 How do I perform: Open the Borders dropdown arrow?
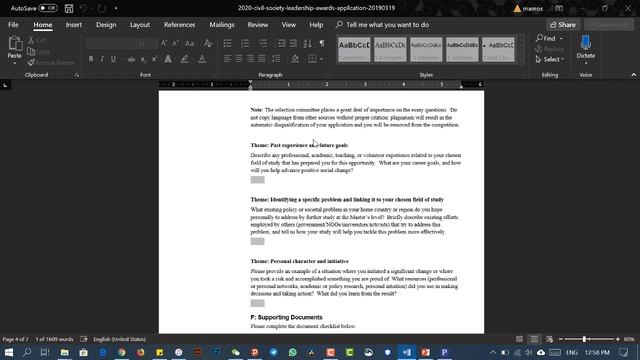click(322, 59)
